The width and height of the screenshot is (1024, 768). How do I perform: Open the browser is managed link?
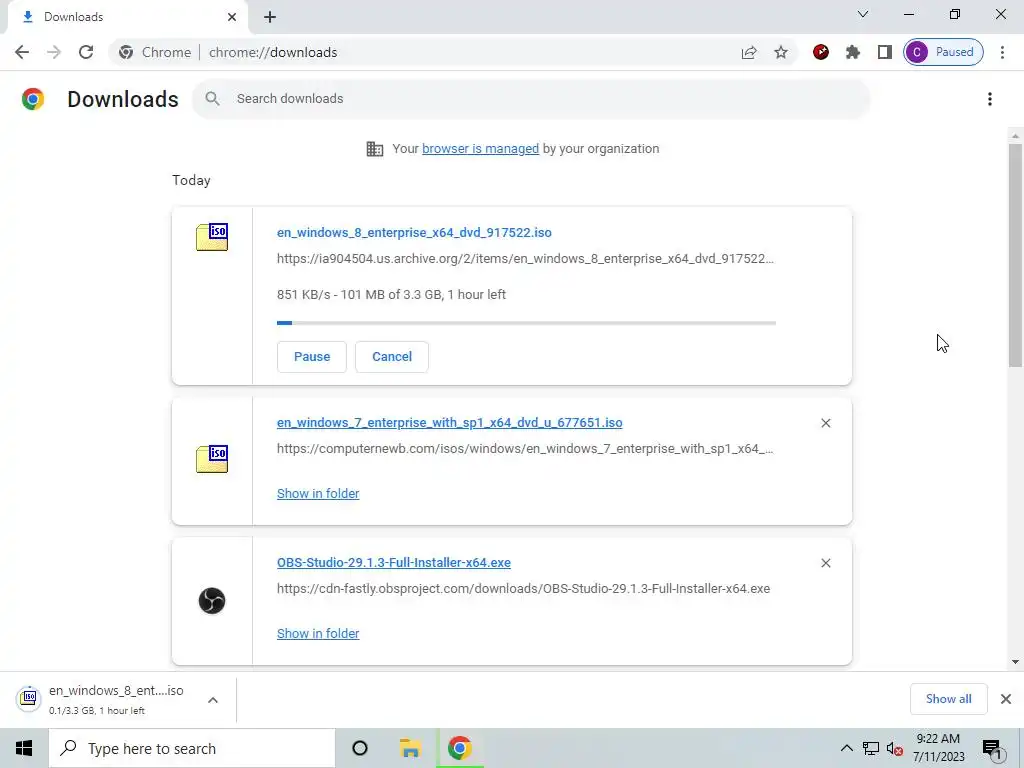(x=480, y=149)
